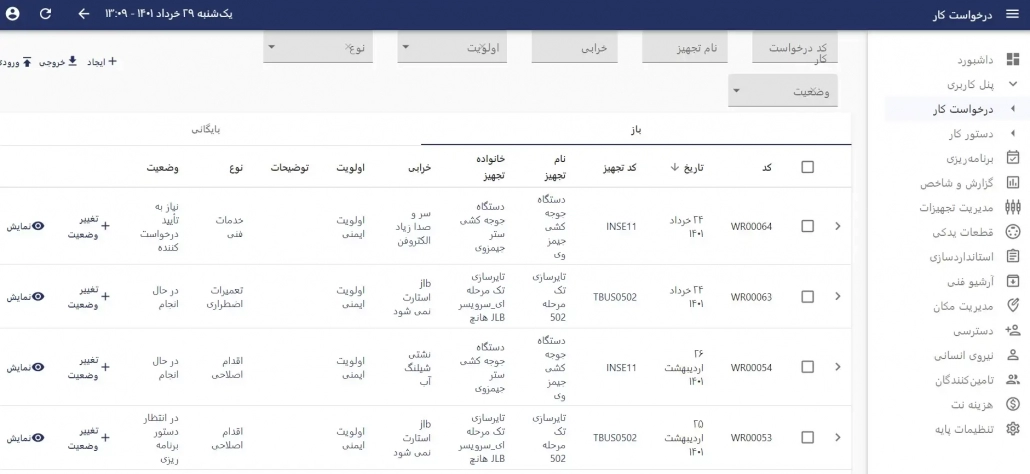Click the ایجاد create button label

click(x=97, y=62)
